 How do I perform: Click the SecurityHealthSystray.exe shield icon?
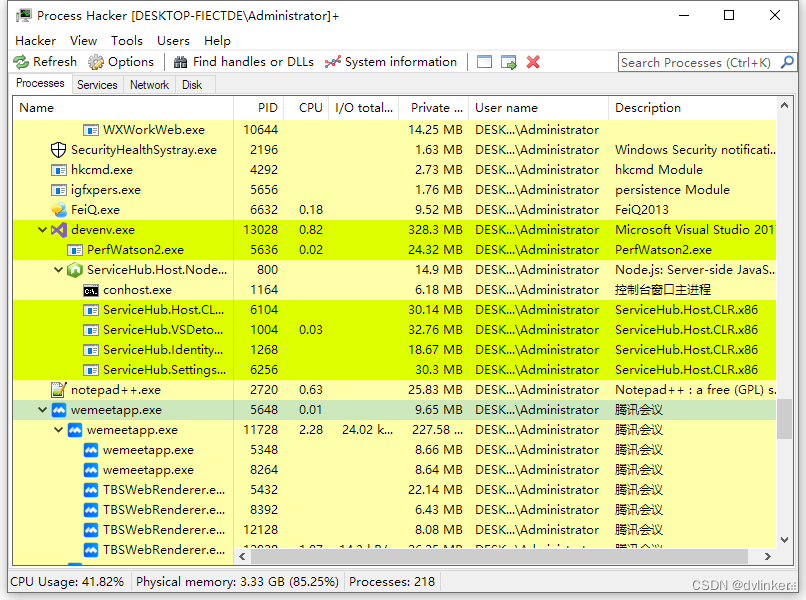(x=59, y=150)
